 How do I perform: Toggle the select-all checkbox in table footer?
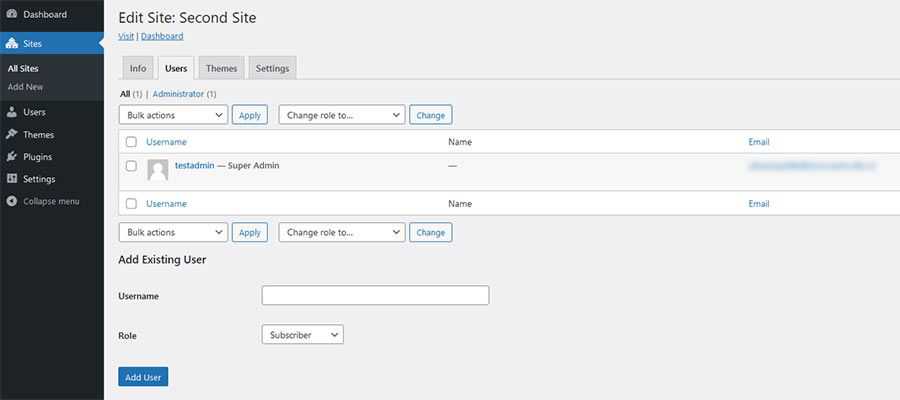[x=131, y=204]
